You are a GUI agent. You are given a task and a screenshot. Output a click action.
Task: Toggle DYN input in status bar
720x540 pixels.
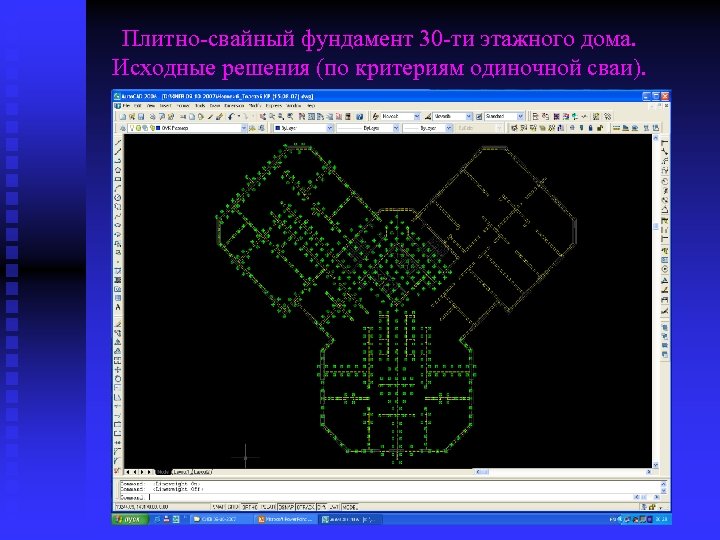click(x=321, y=507)
